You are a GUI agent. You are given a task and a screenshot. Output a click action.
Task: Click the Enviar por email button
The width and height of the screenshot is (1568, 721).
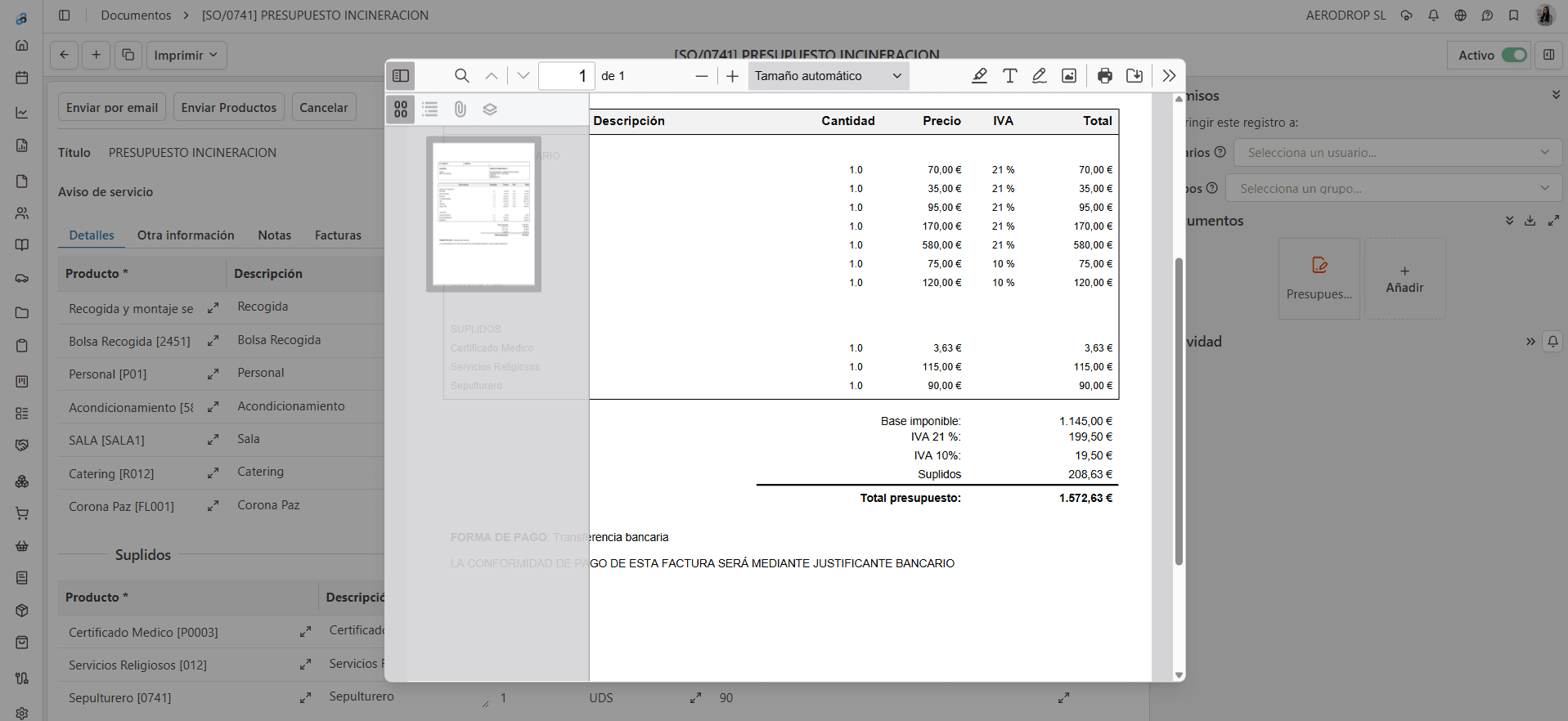pyautogui.click(x=112, y=108)
